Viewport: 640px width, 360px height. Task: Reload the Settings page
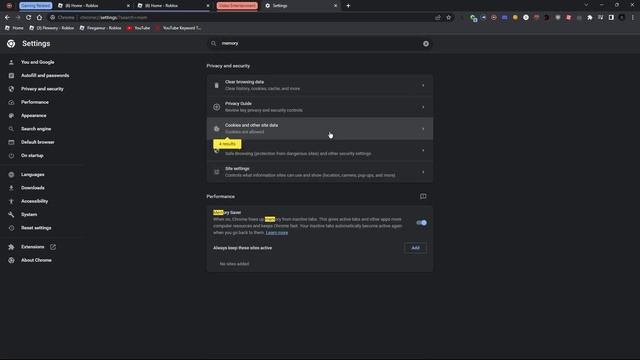tap(29, 18)
